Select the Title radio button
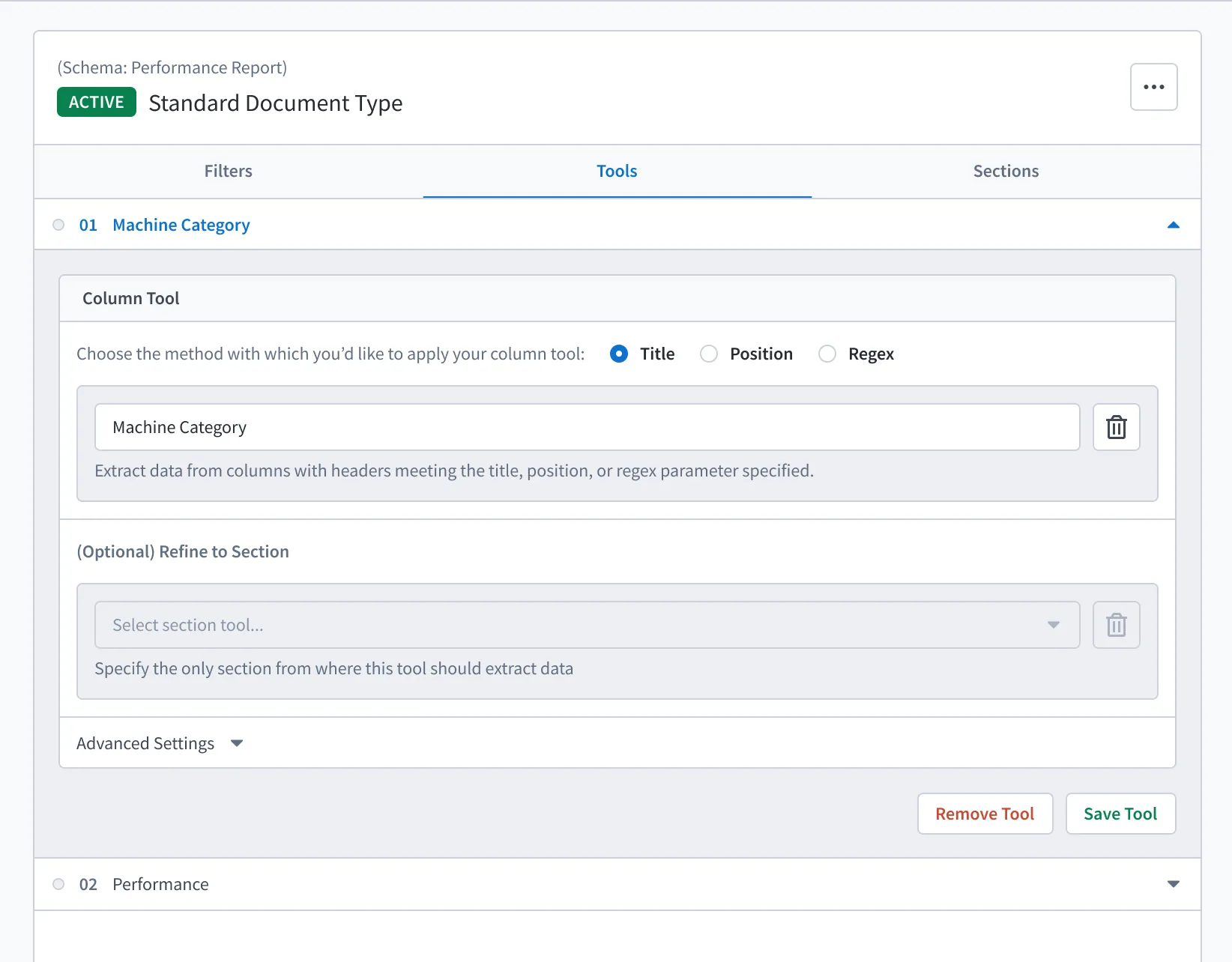The height and width of the screenshot is (962, 1232). tap(619, 354)
